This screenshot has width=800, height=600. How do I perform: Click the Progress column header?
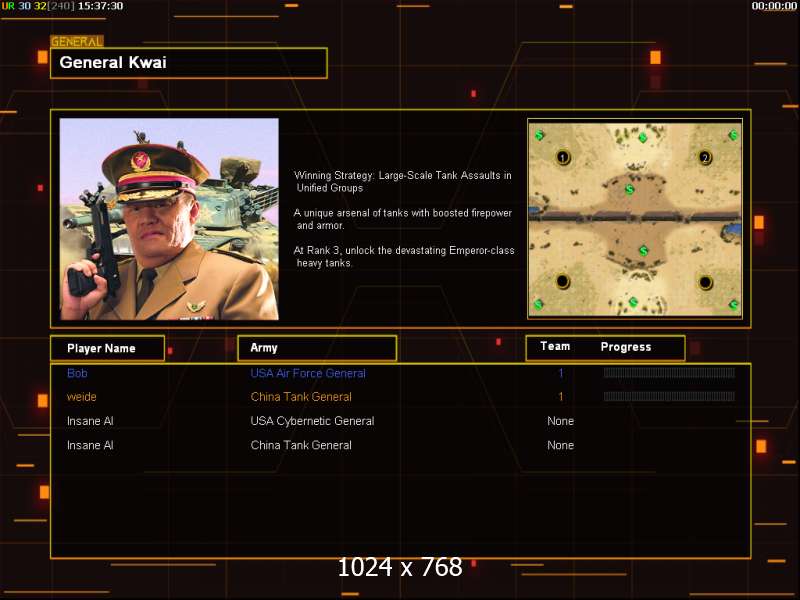tap(626, 347)
